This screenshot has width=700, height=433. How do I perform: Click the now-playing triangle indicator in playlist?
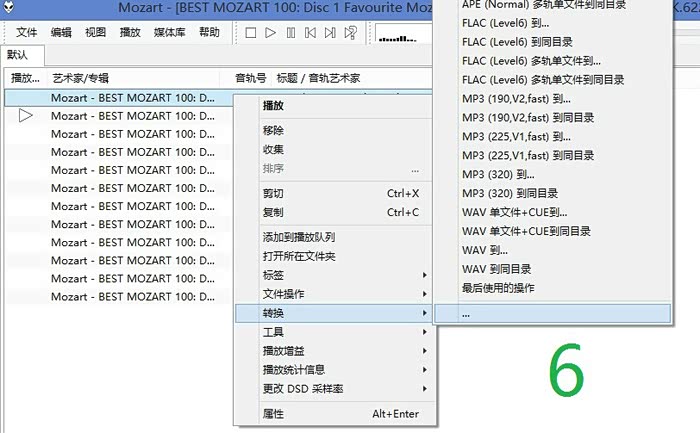point(25,116)
